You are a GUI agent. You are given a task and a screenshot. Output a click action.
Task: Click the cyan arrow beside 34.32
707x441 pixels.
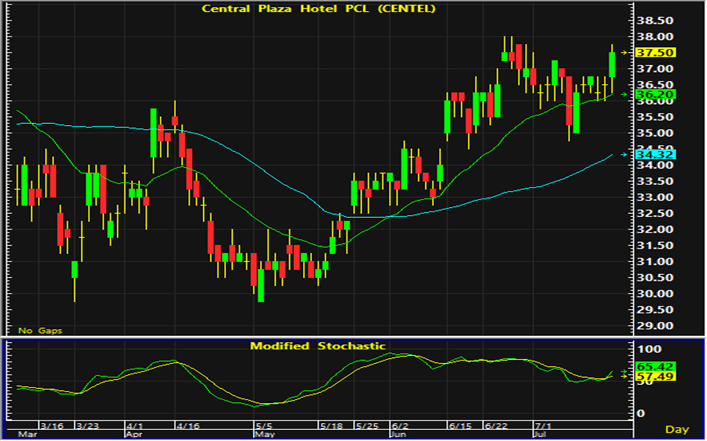(x=624, y=155)
